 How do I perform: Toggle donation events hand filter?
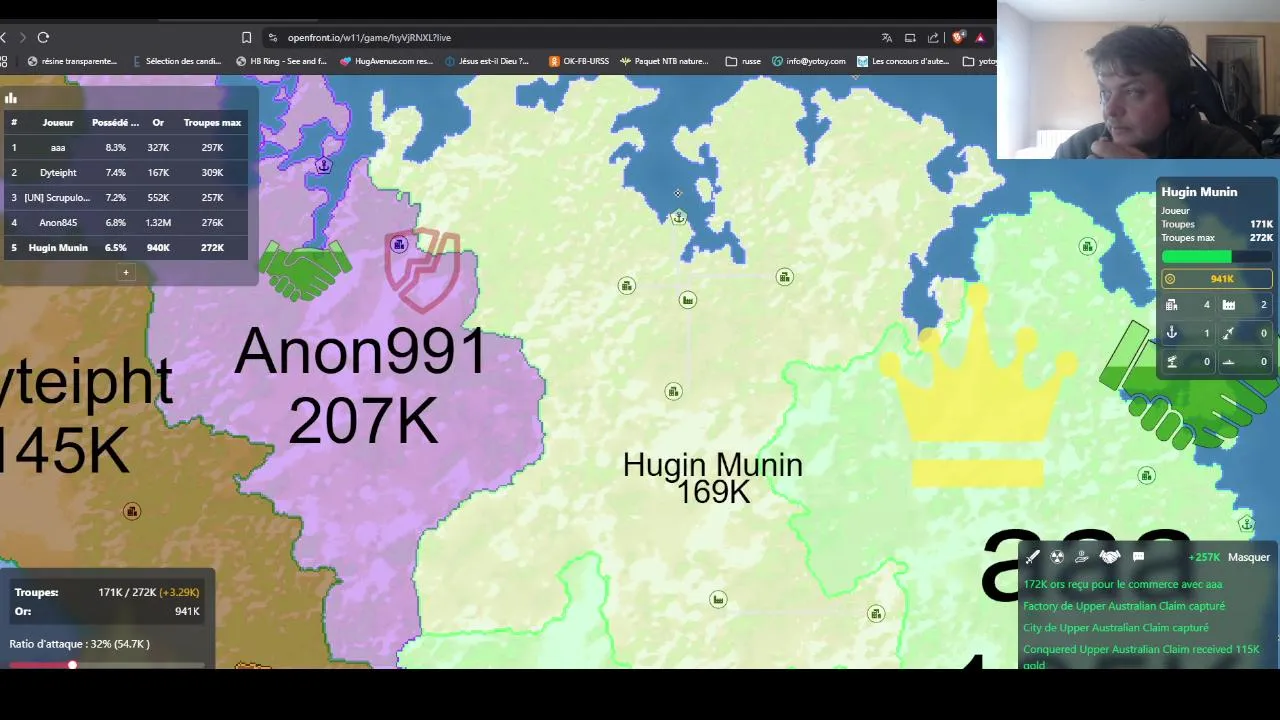(x=1082, y=557)
